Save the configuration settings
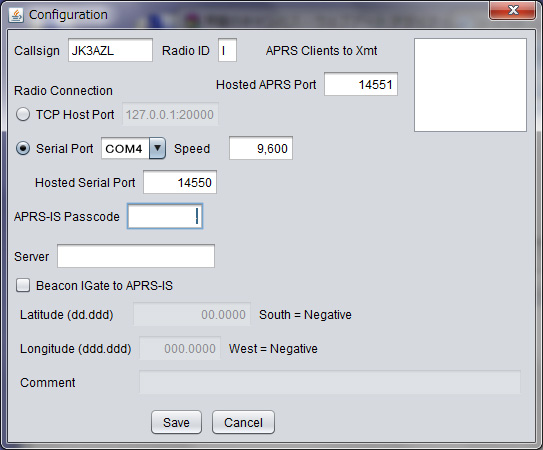543x450 pixels. click(x=176, y=422)
